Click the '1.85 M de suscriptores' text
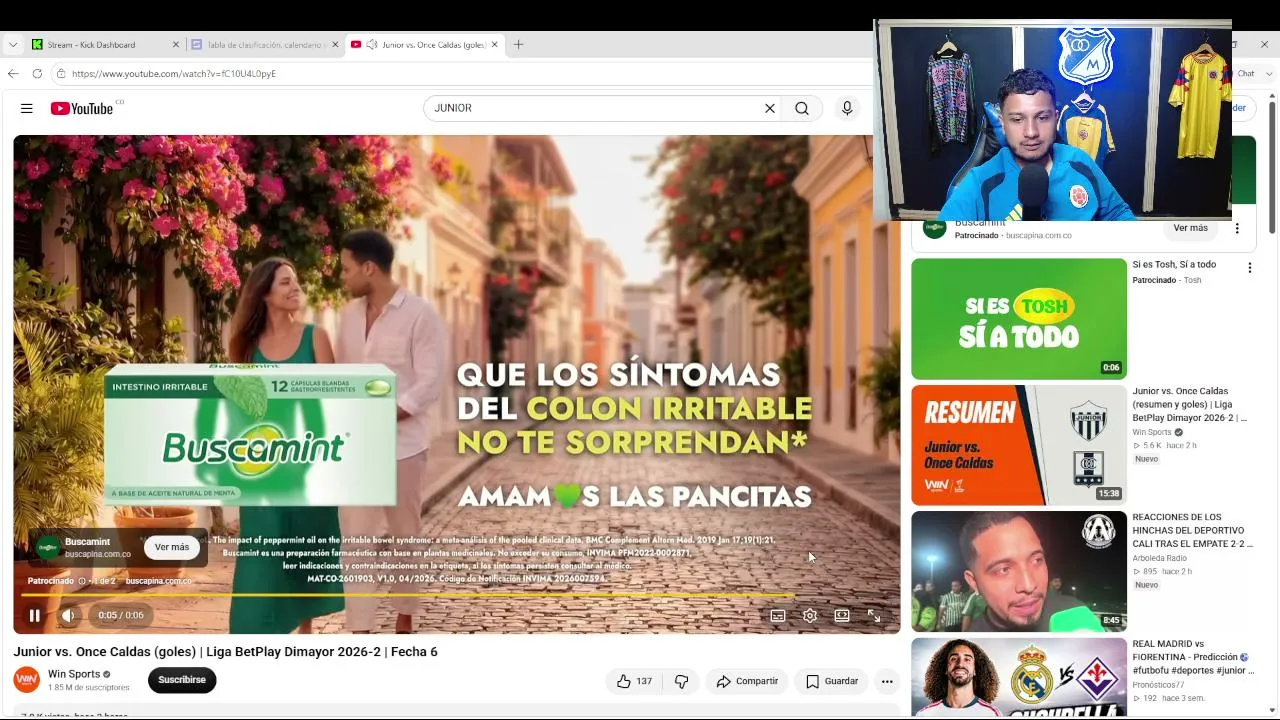This screenshot has width=1280, height=720. coord(89,688)
